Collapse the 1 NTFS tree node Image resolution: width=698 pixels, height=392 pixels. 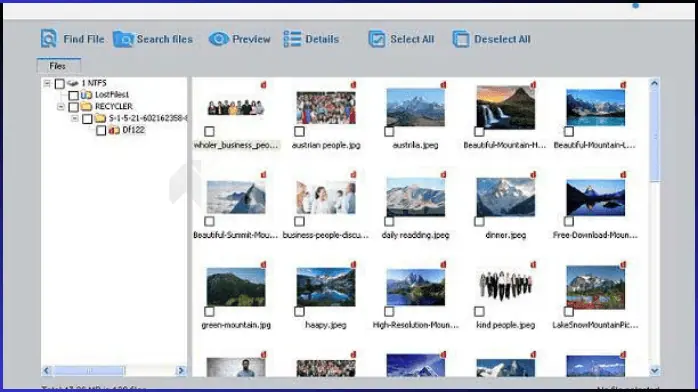(x=47, y=83)
